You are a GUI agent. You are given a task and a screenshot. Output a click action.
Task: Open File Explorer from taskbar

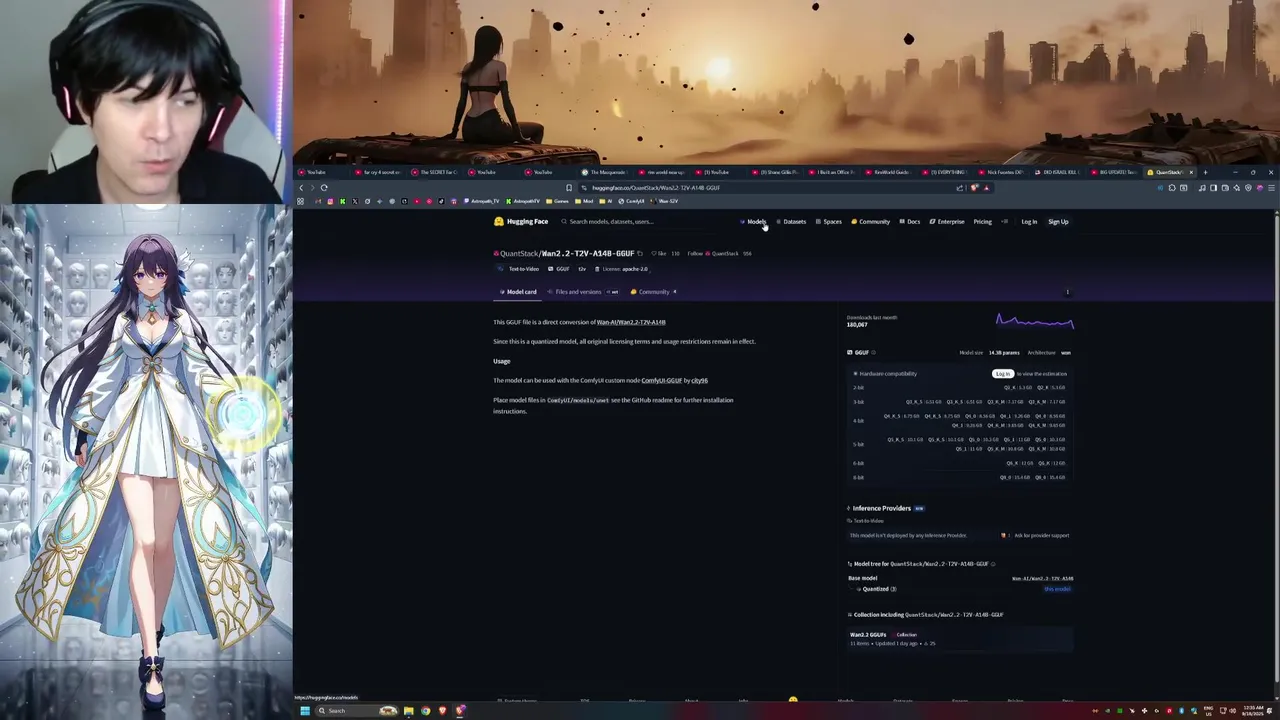(x=408, y=711)
